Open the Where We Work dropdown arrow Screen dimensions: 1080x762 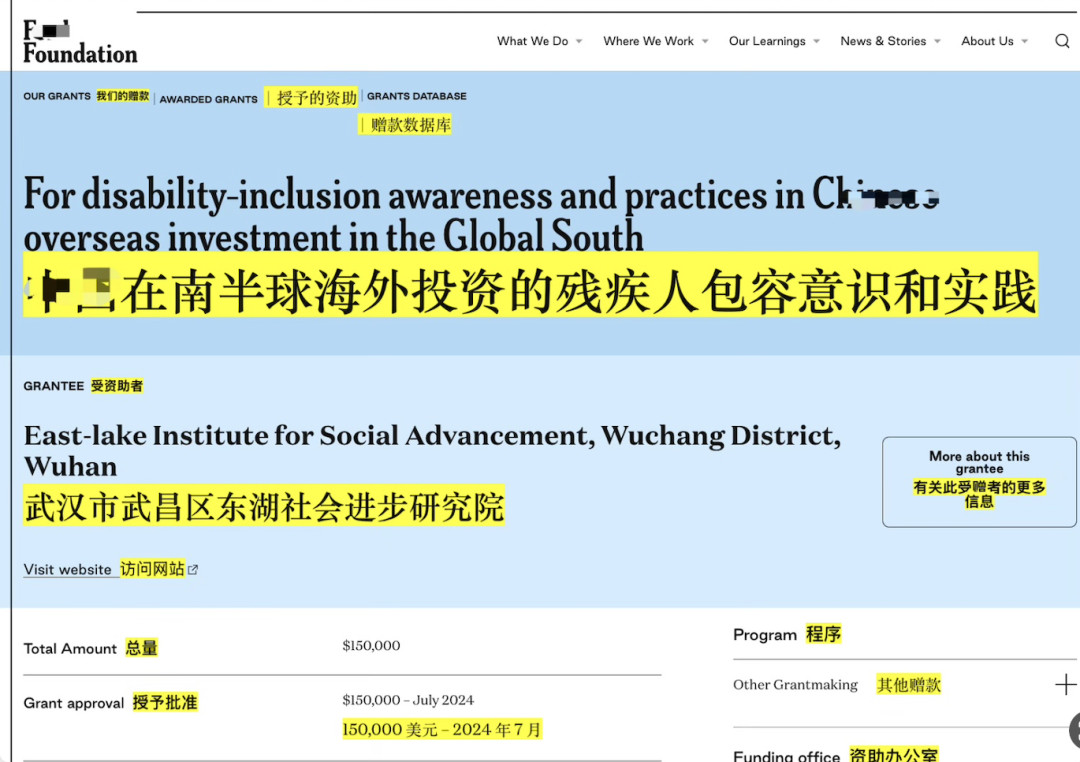pyautogui.click(x=705, y=41)
